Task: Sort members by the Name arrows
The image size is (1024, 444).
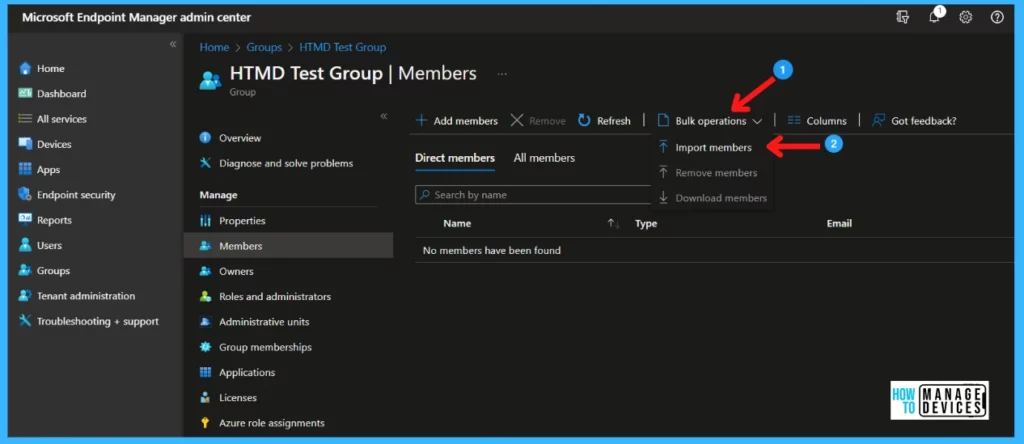Action: (613, 223)
